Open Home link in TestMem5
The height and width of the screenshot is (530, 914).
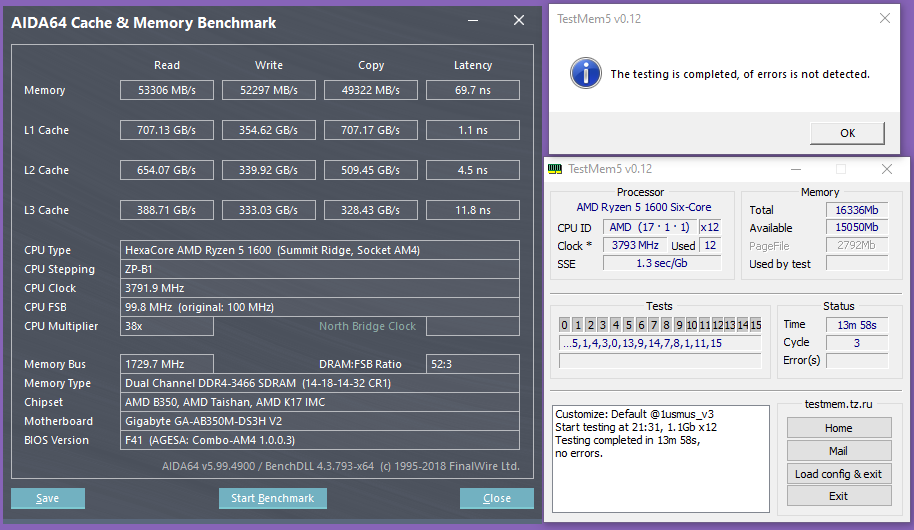coord(839,428)
